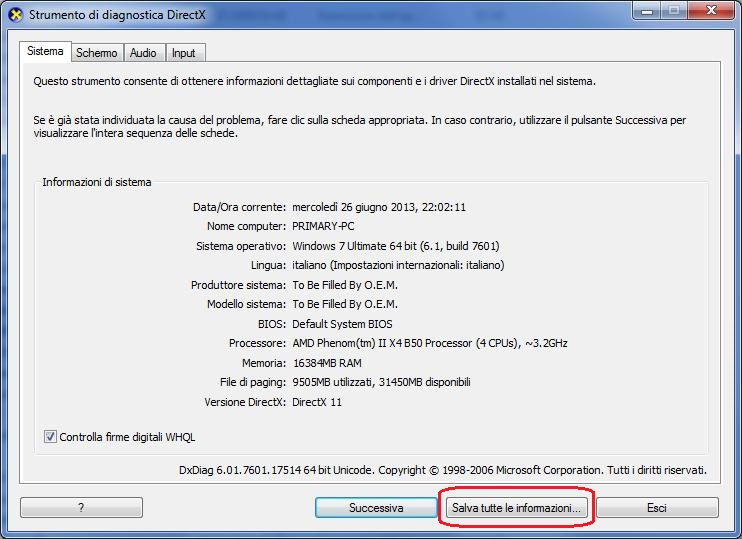Click the DirectX icon in the title bar
The width and height of the screenshot is (742, 539).
tap(16, 15)
